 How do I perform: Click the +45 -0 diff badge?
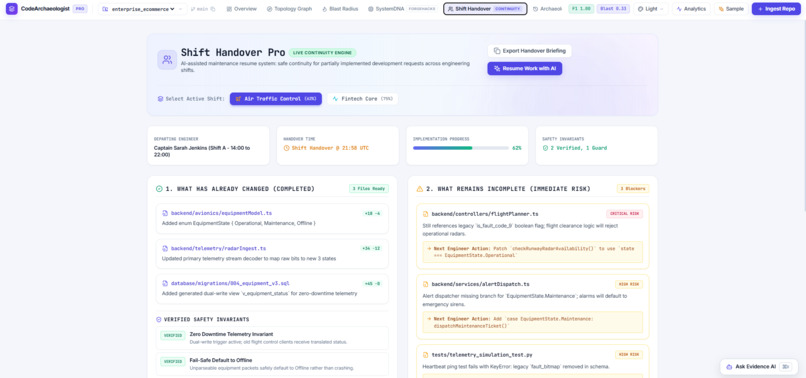point(373,283)
